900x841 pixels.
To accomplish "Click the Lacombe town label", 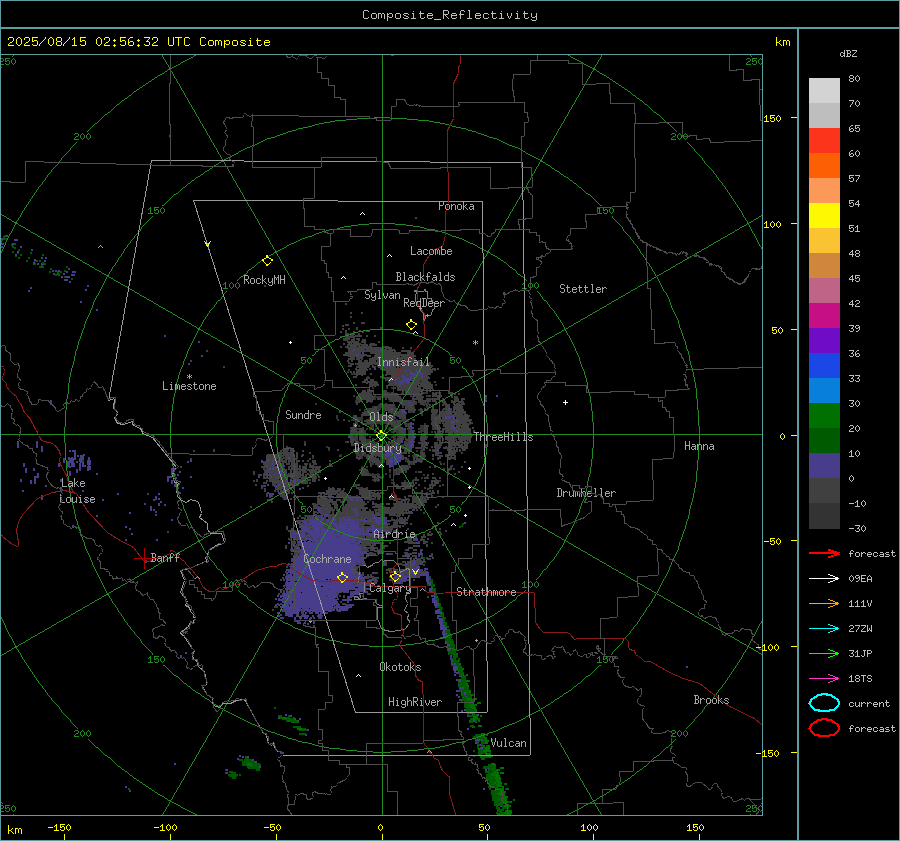I will point(431,251).
